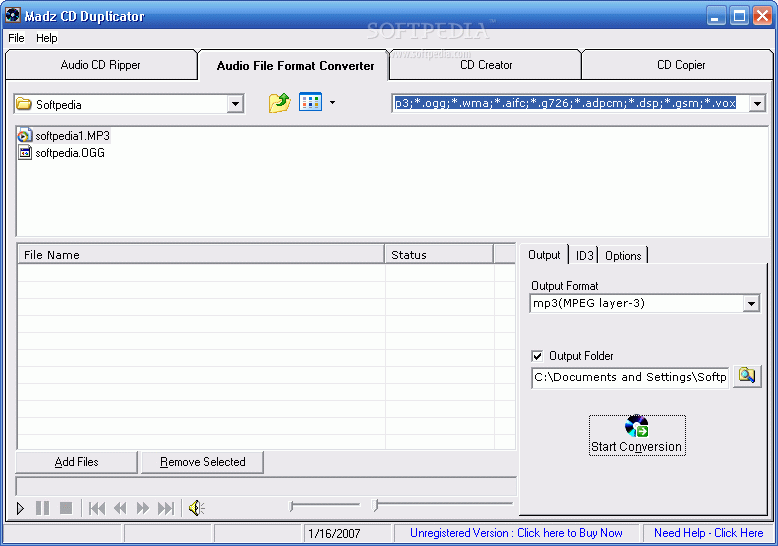The image size is (778, 546).
Task: Select the Output sub-tab
Action: [x=544, y=255]
